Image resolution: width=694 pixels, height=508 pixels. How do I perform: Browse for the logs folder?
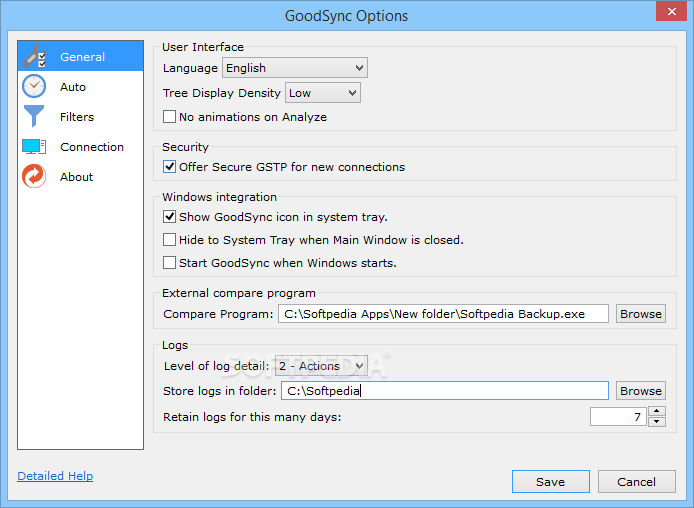coord(640,391)
